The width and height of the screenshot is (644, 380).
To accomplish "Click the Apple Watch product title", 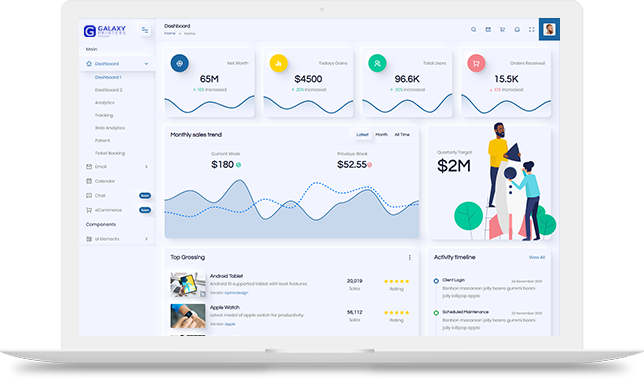I will 225,307.
